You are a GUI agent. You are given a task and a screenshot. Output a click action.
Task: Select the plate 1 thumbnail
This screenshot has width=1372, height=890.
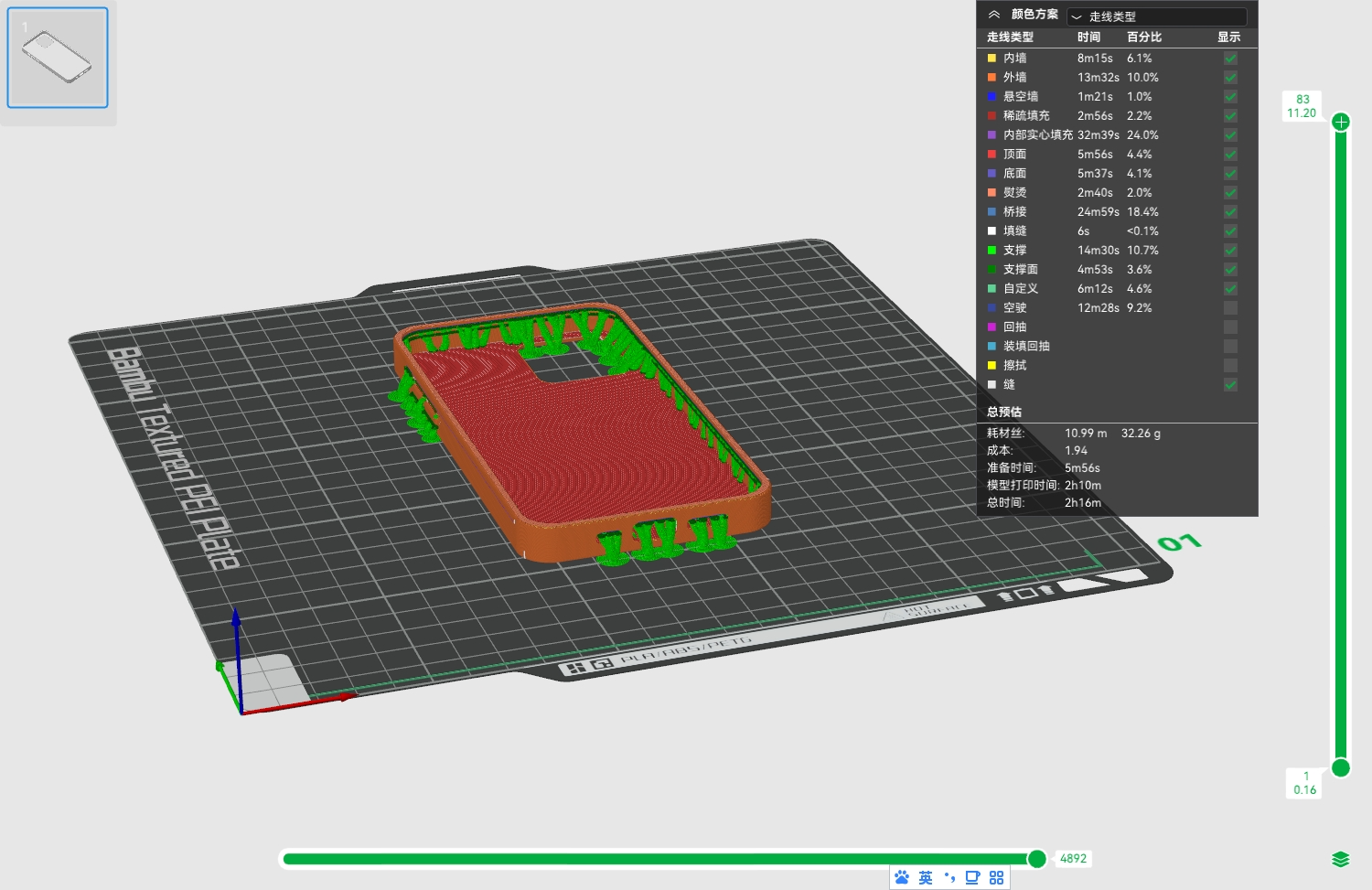[58, 58]
